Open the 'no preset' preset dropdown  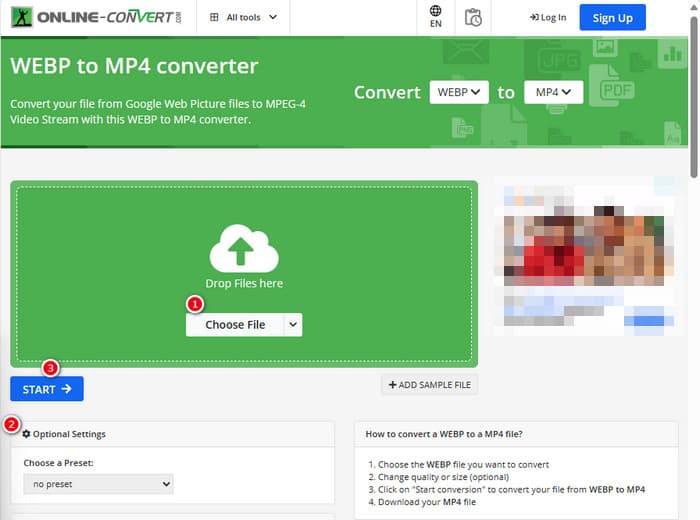pyautogui.click(x=98, y=484)
